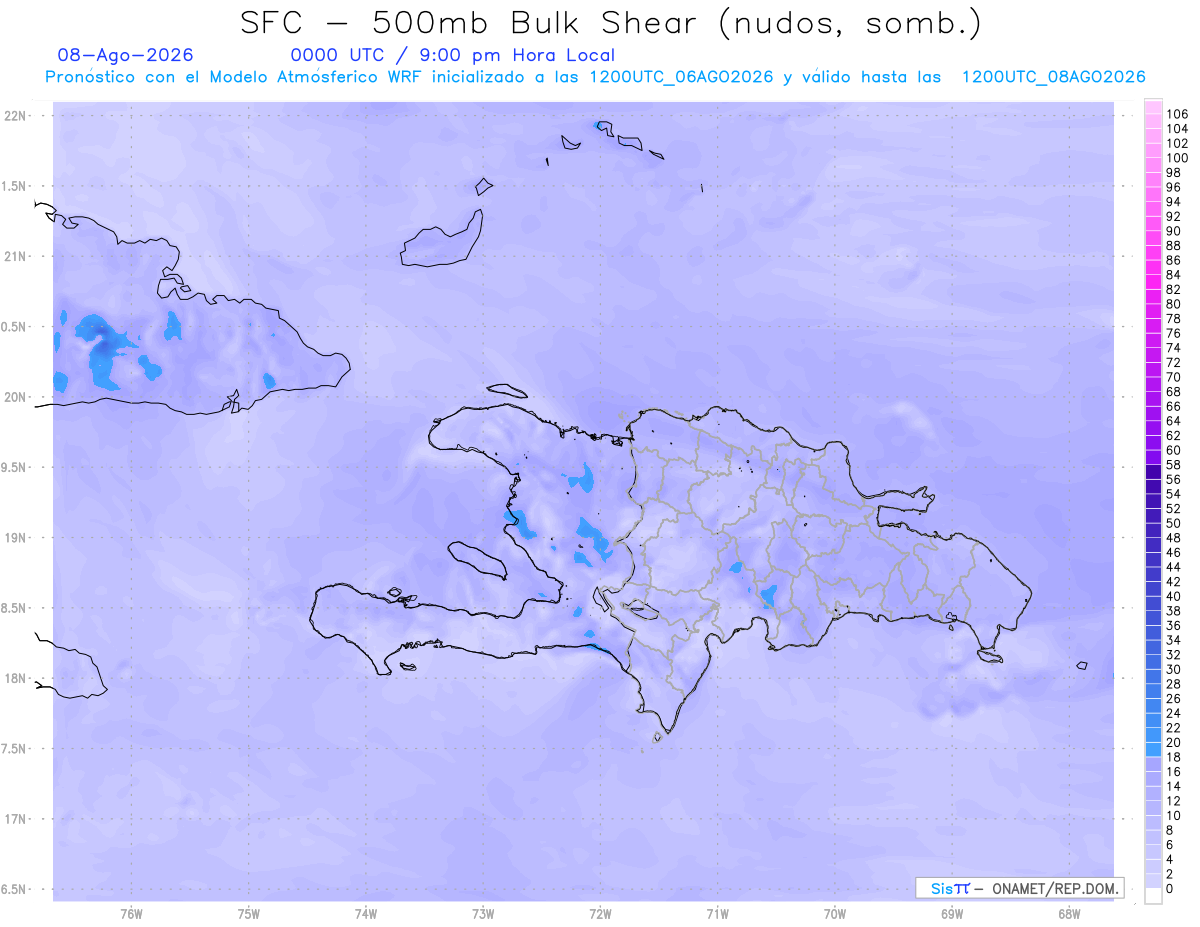Click the '1.5N' latitude tick label
The width and height of the screenshot is (1200, 927).
[x=15, y=186]
